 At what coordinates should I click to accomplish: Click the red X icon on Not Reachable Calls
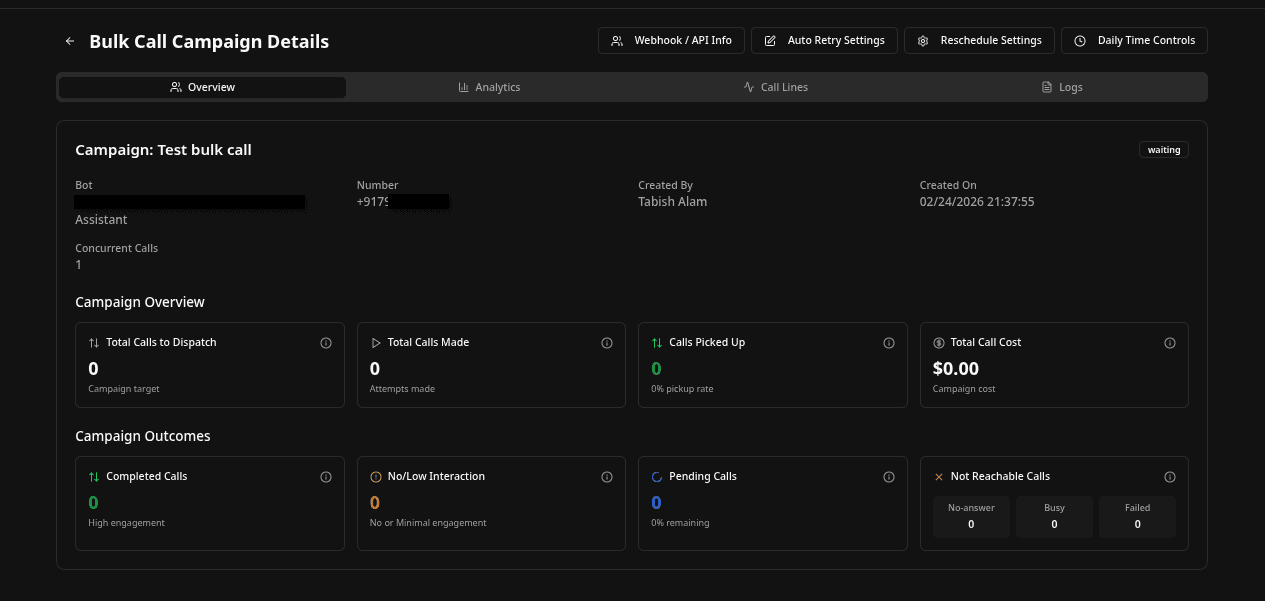pyautogui.click(x=937, y=476)
